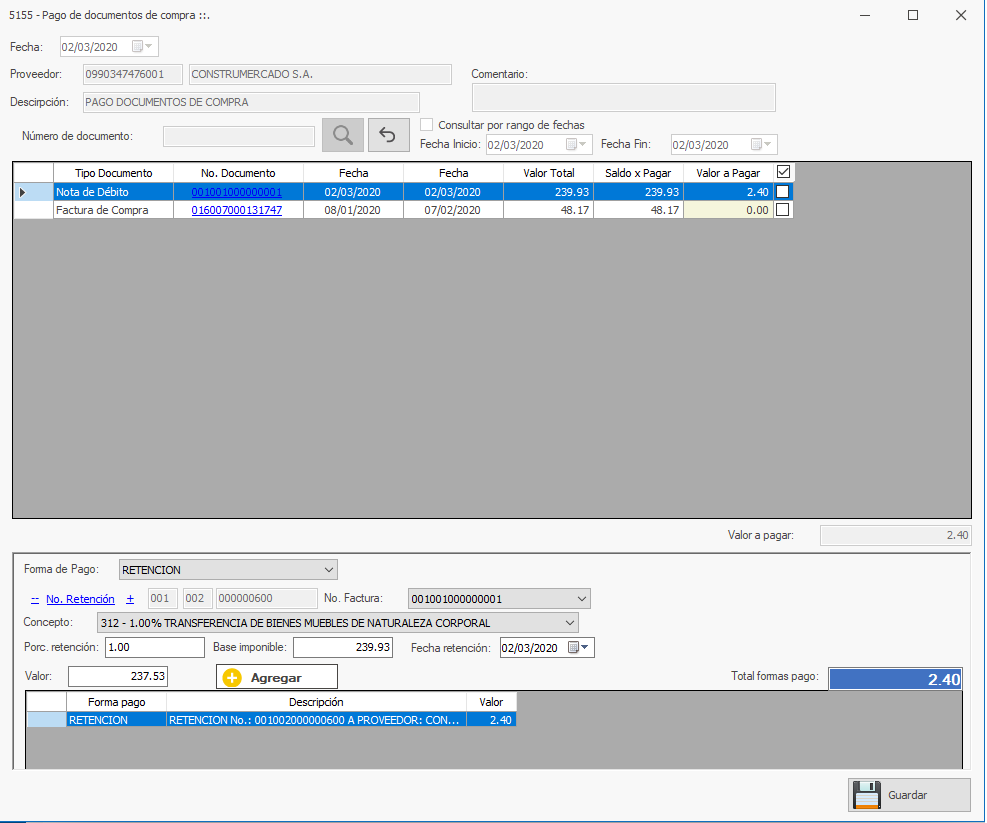987x823 pixels.
Task: Check the Nota de Débito row checkbox
Action: pos(783,192)
